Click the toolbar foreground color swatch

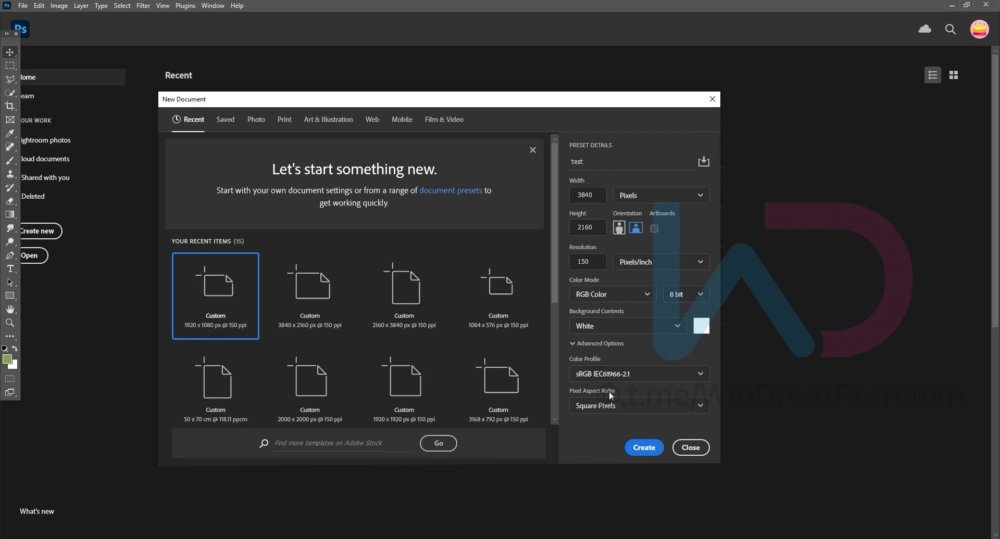coord(7,360)
